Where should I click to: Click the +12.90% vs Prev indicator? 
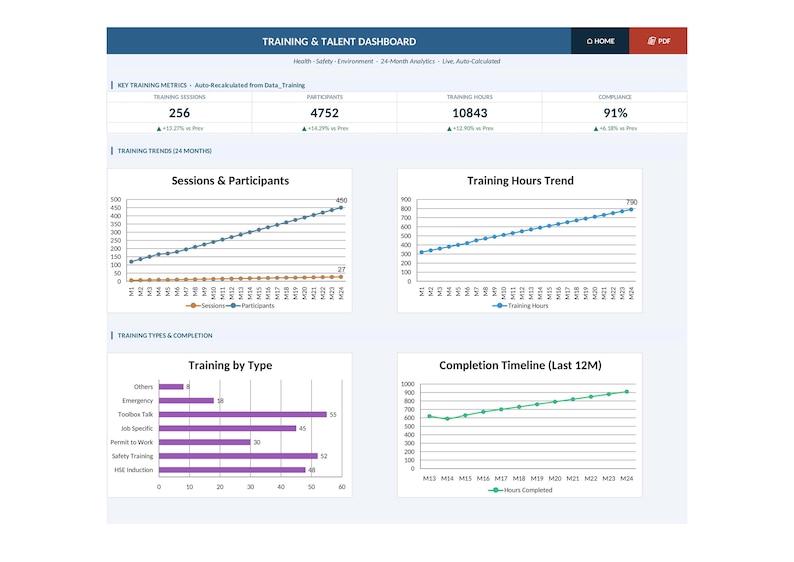tap(470, 129)
